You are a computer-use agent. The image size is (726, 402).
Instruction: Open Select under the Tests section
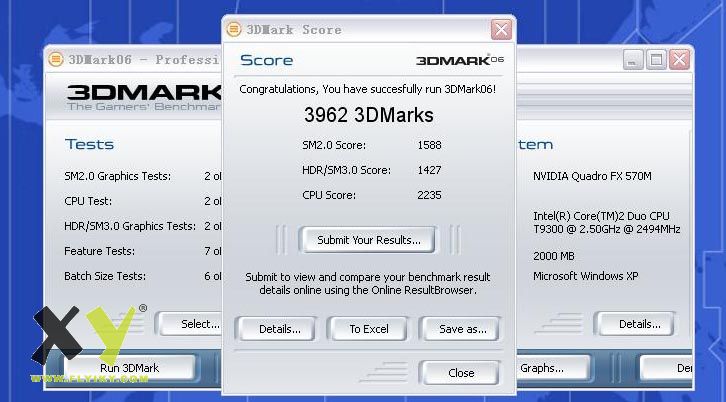coord(199,324)
